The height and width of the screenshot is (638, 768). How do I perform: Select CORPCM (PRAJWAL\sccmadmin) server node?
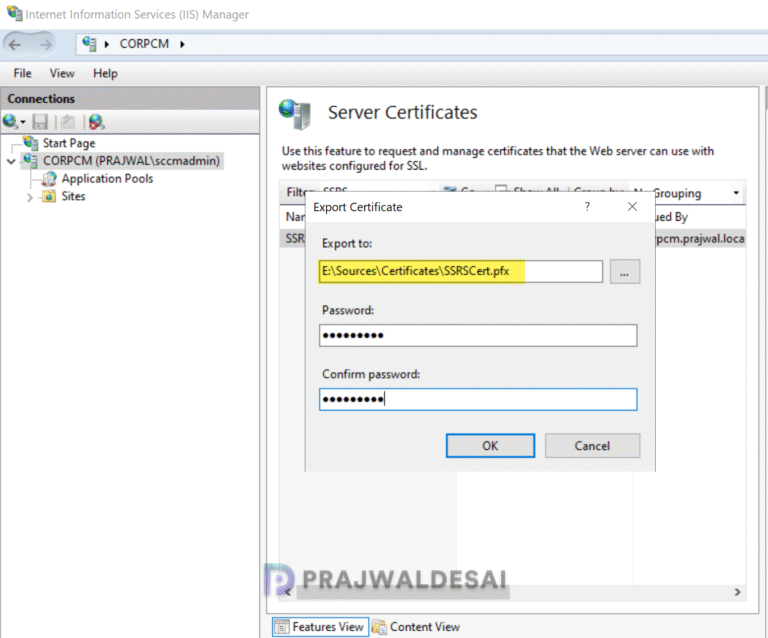click(x=131, y=161)
